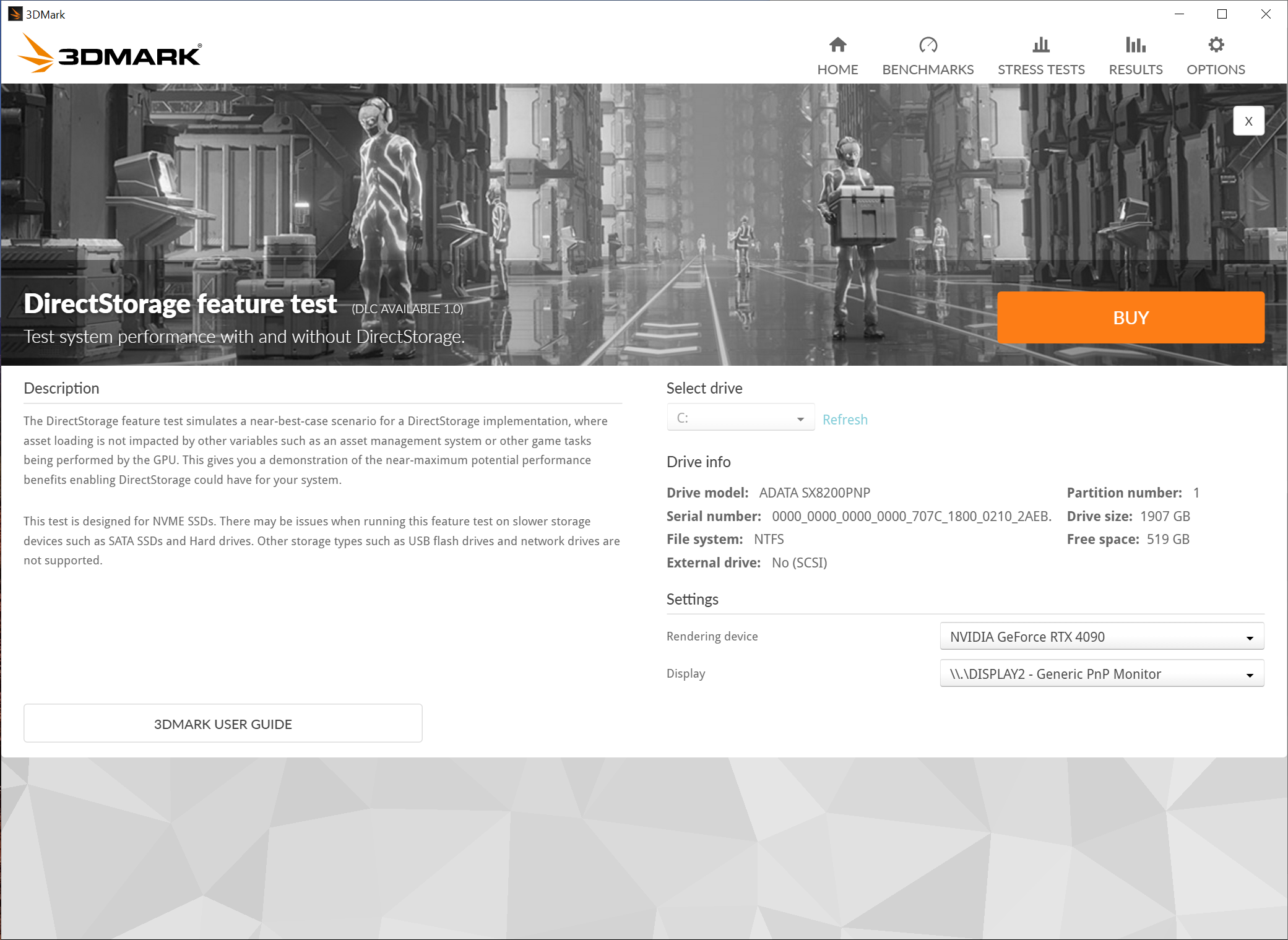Switch to the STRESS TESTS tab label
Viewport: 1288px width, 940px height.
pos(1040,69)
